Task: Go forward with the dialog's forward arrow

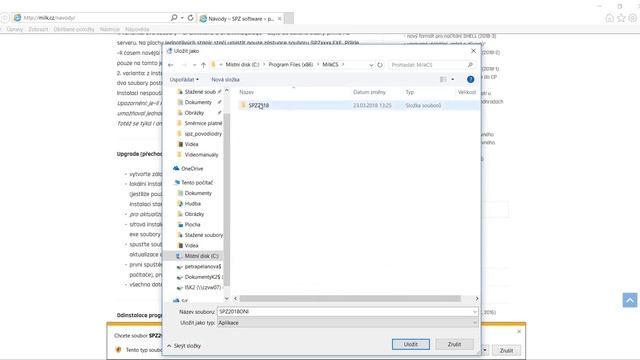Action: [x=184, y=65]
